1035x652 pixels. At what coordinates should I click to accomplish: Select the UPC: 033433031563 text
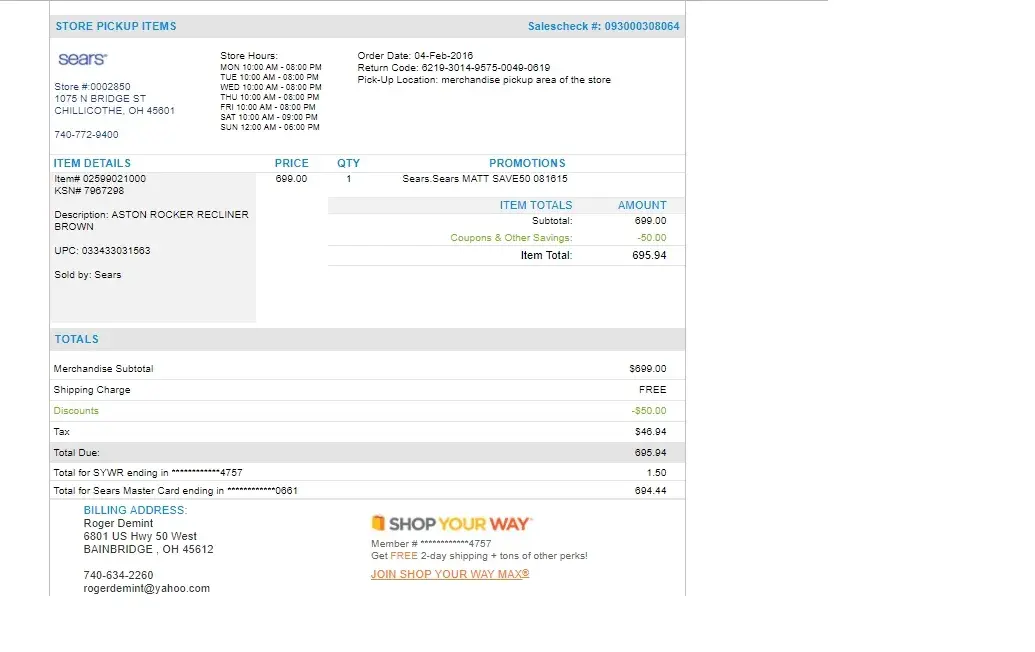(x=102, y=251)
